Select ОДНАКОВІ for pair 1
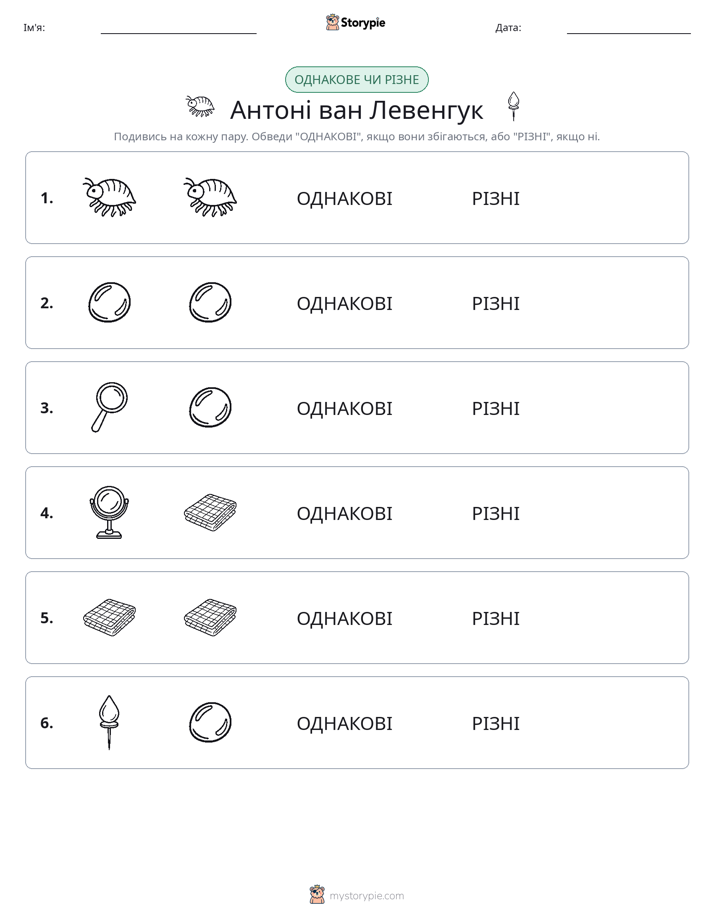 point(344,199)
